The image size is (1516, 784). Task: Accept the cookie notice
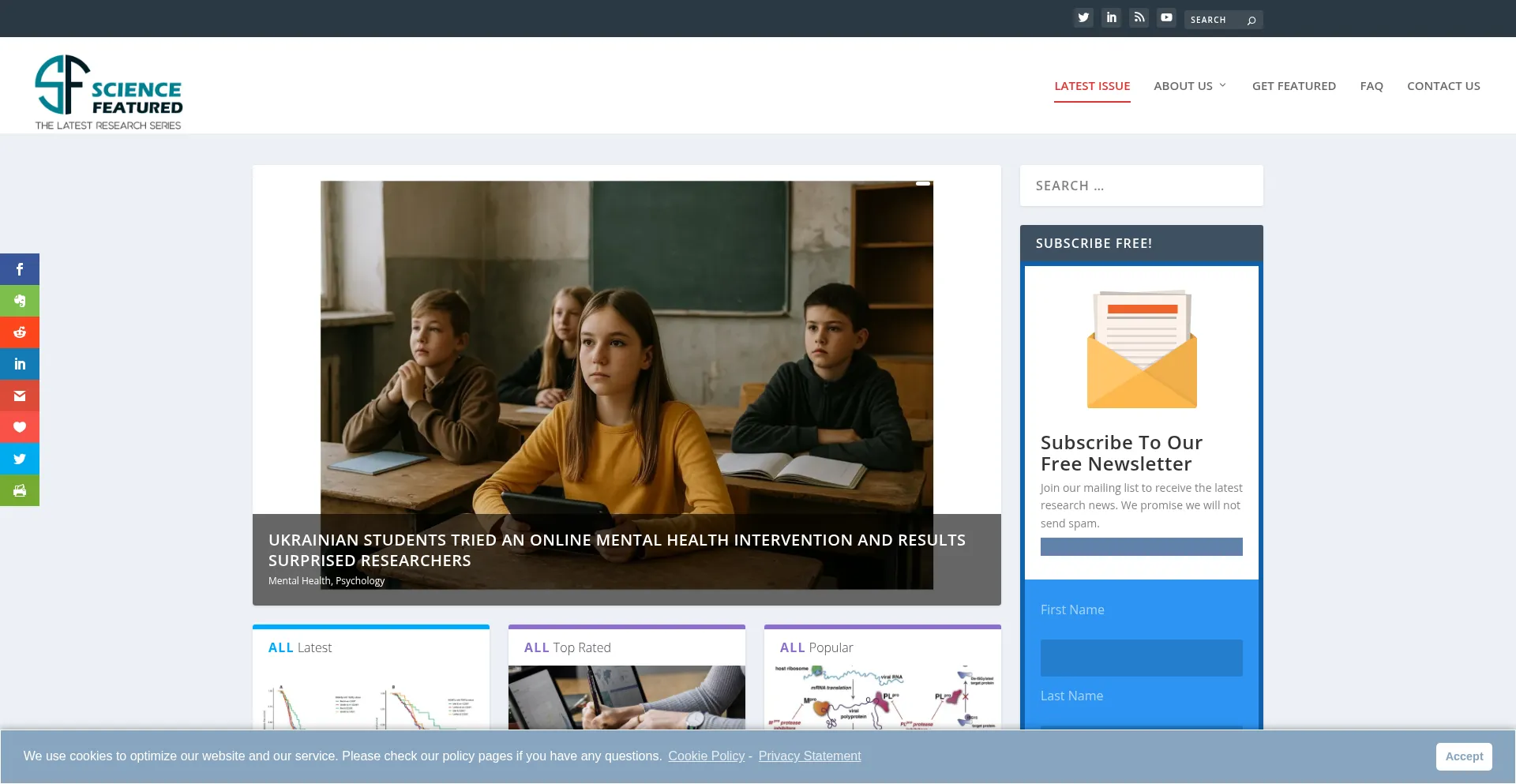coord(1463,756)
